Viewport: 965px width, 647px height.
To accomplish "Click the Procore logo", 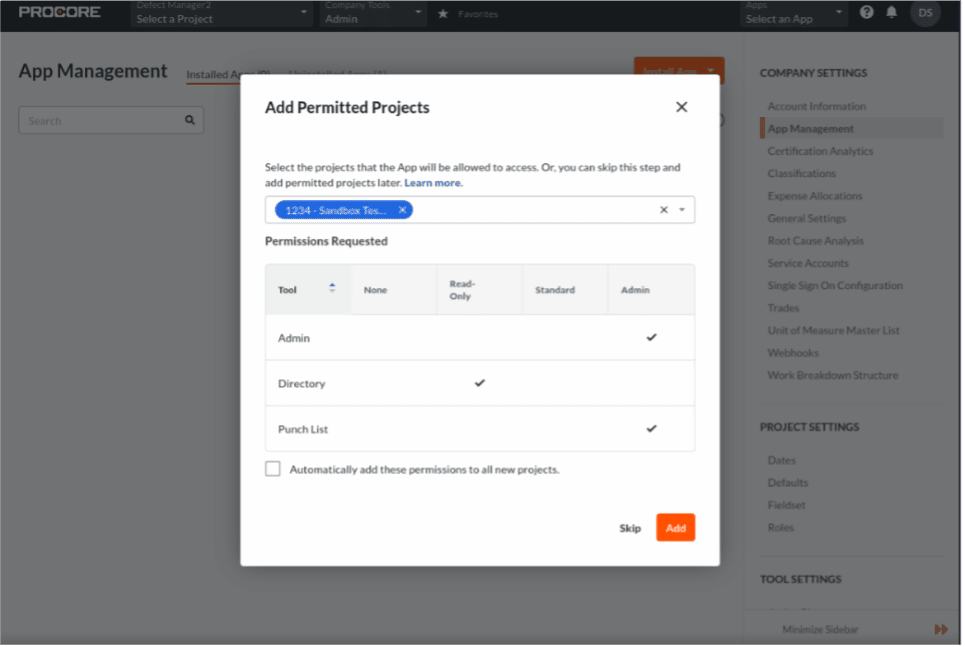I will 60,12.
